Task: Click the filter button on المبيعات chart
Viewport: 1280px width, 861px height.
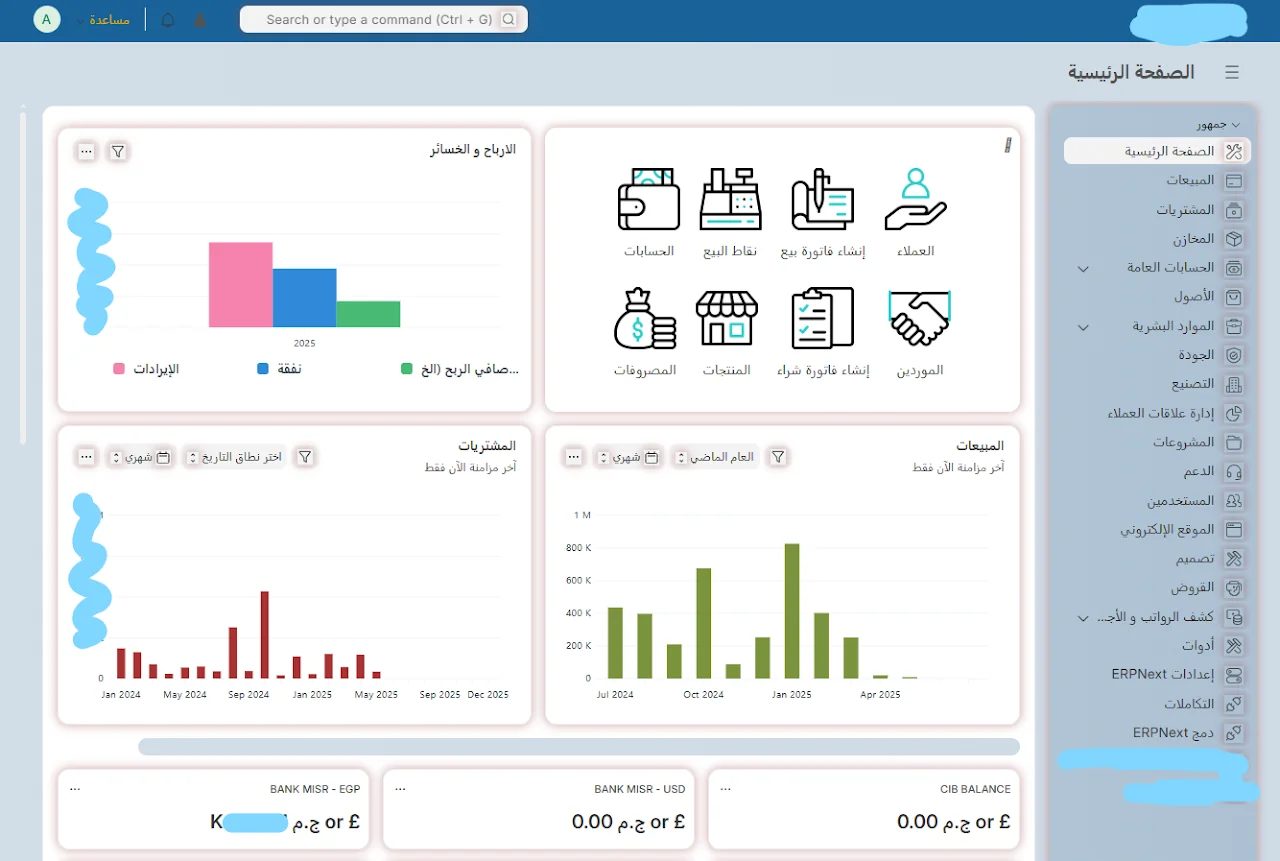Action: [x=778, y=457]
